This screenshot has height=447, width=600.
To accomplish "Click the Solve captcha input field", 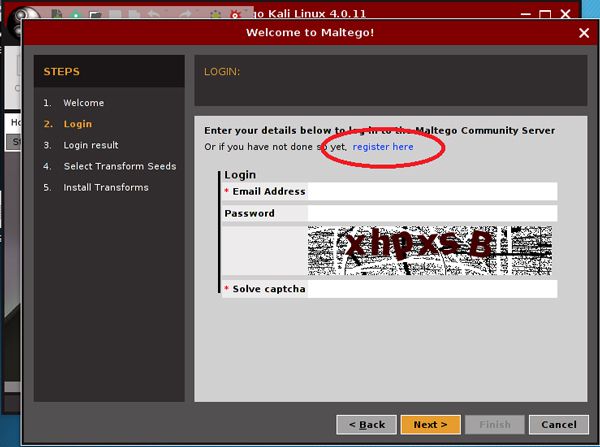I will pos(432,289).
